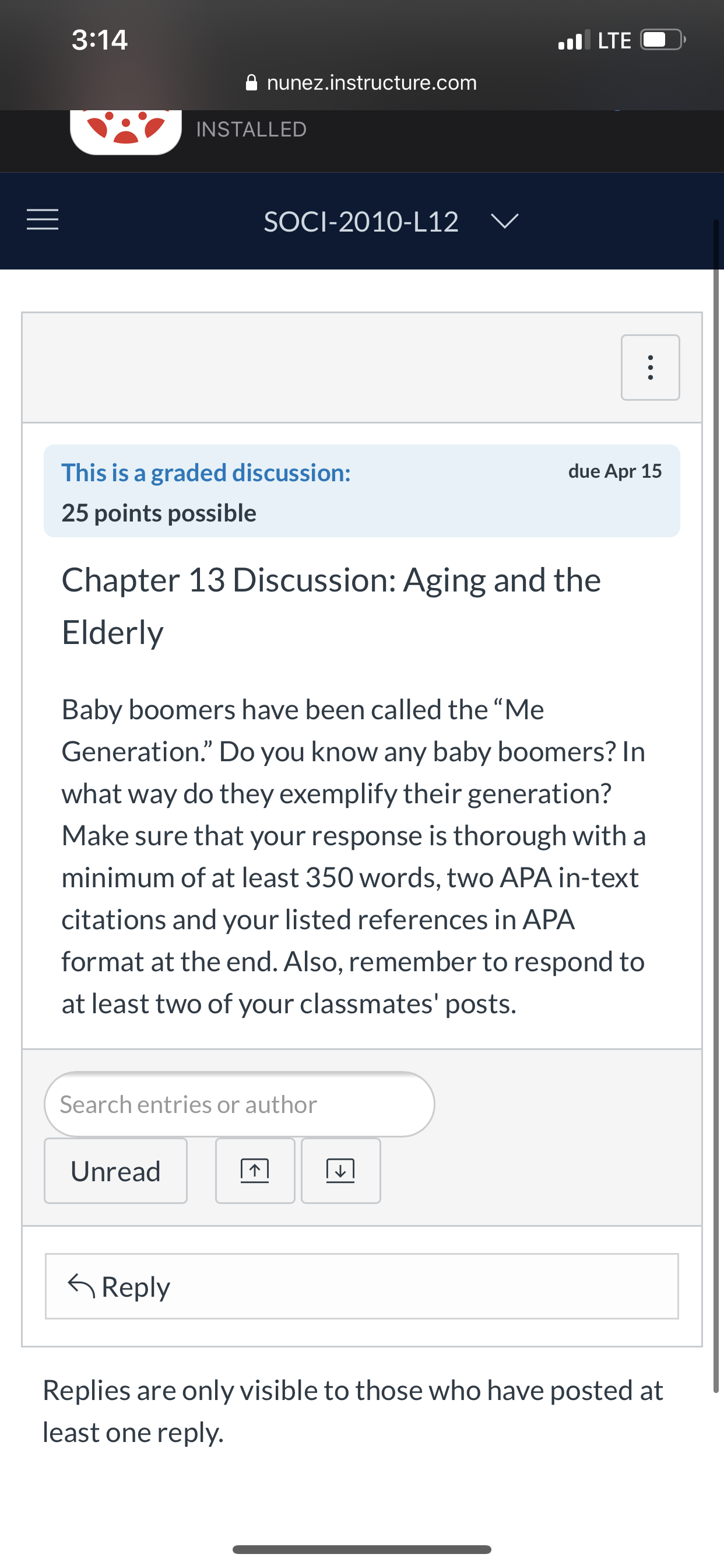Toggle the Unread filter button
Image resolution: width=724 pixels, height=1568 pixels.
115,1171
